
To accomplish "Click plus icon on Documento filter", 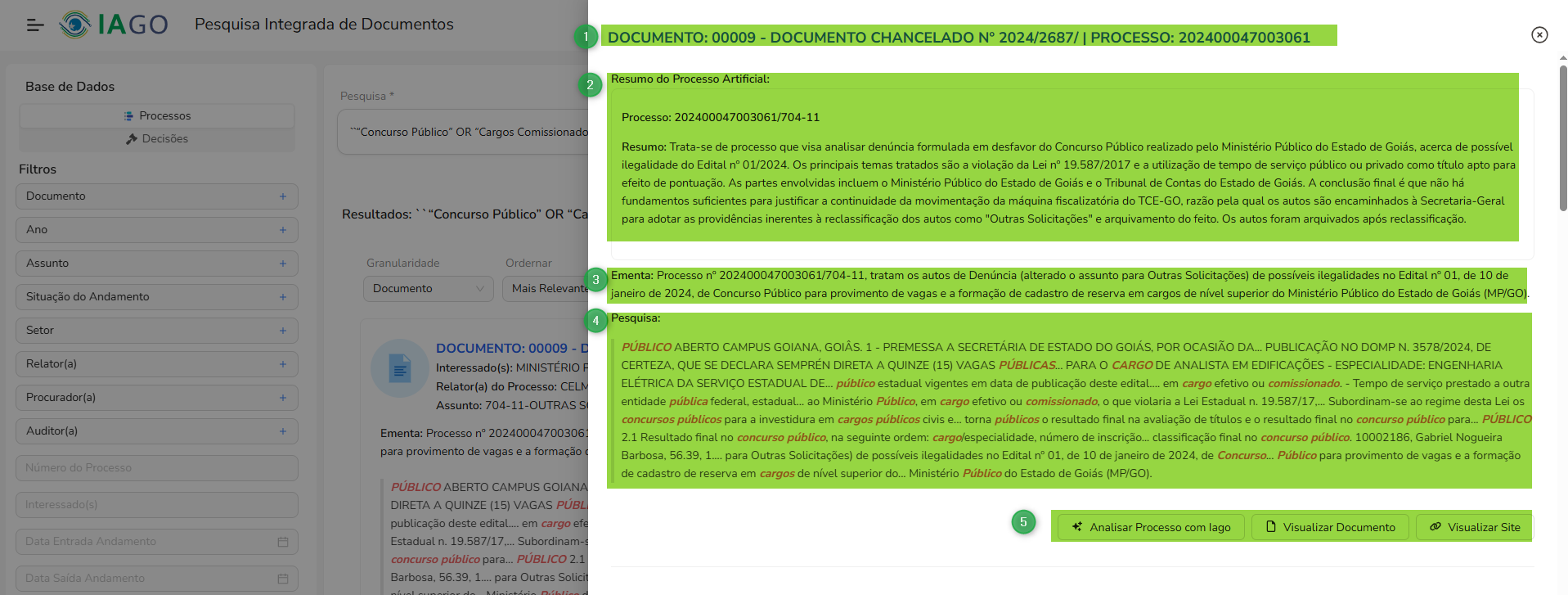I will (283, 196).
